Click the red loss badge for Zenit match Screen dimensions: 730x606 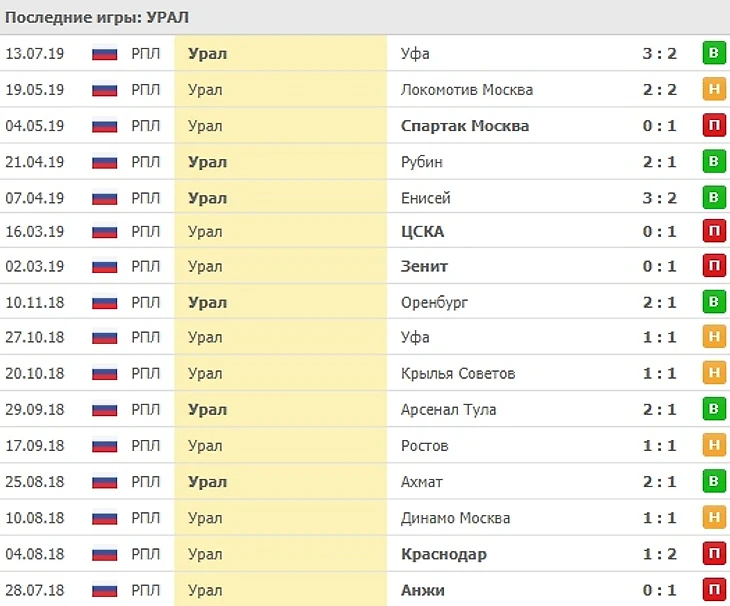pos(713,267)
